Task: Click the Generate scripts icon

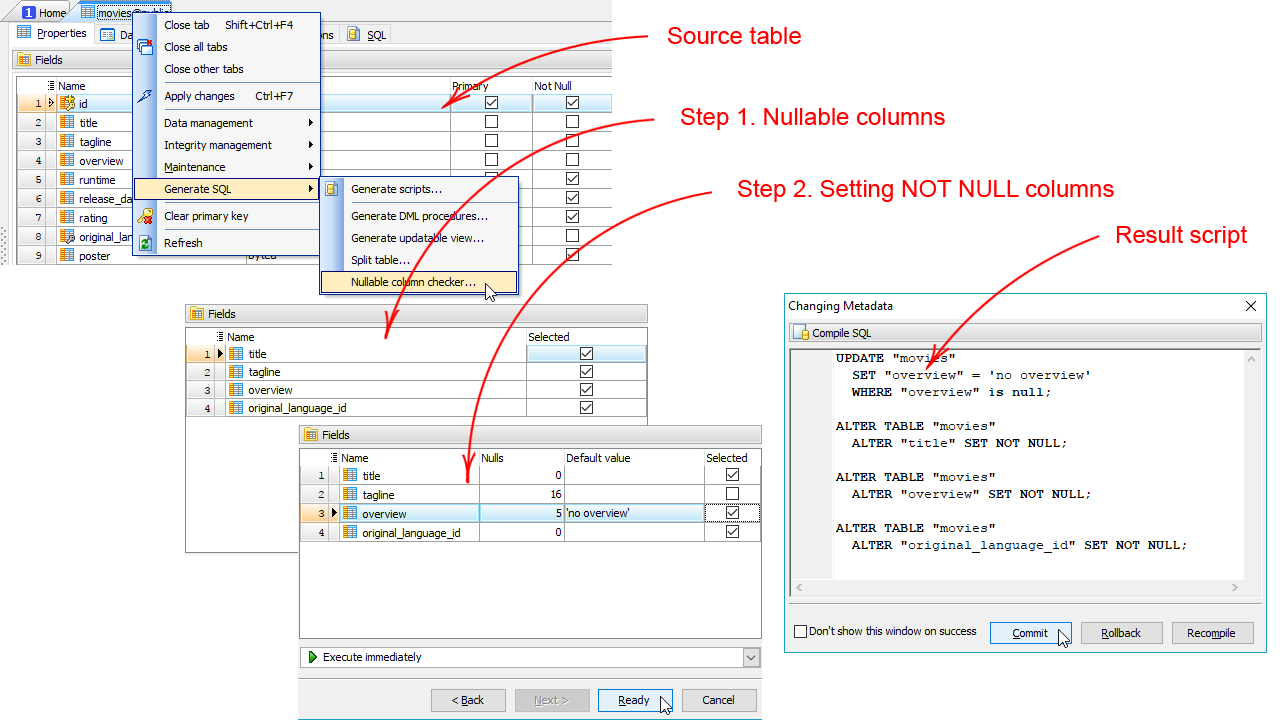Action: tap(332, 189)
